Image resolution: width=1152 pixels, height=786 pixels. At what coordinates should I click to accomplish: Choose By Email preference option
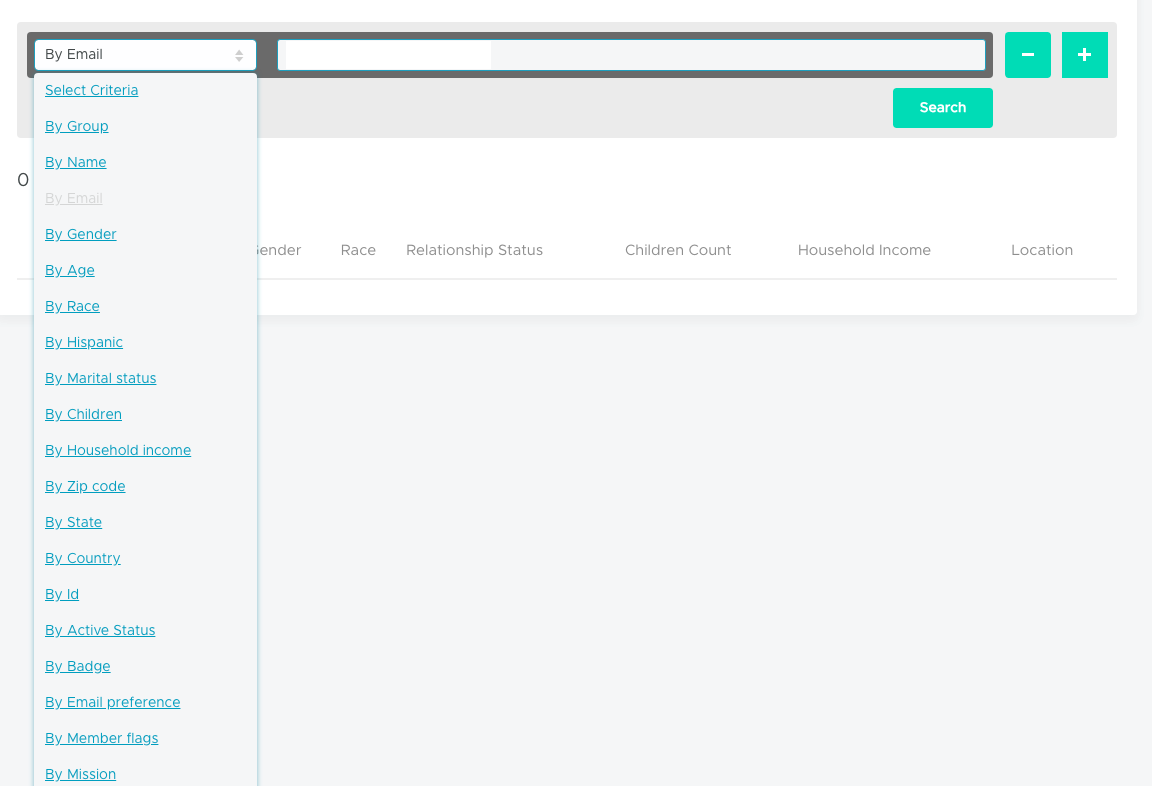(x=112, y=702)
